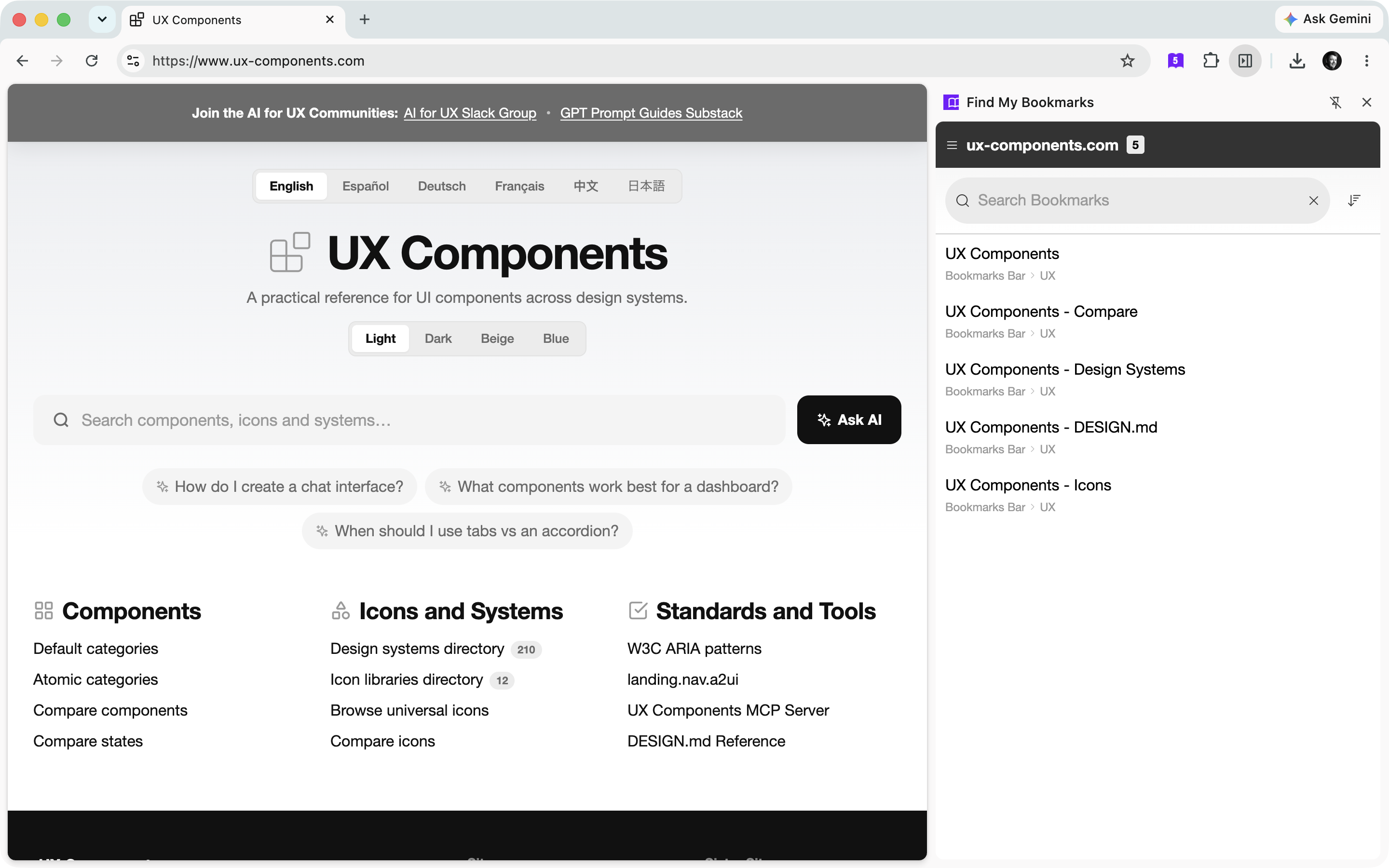Open the Downloads icon
The image size is (1389, 868).
pyautogui.click(x=1297, y=61)
